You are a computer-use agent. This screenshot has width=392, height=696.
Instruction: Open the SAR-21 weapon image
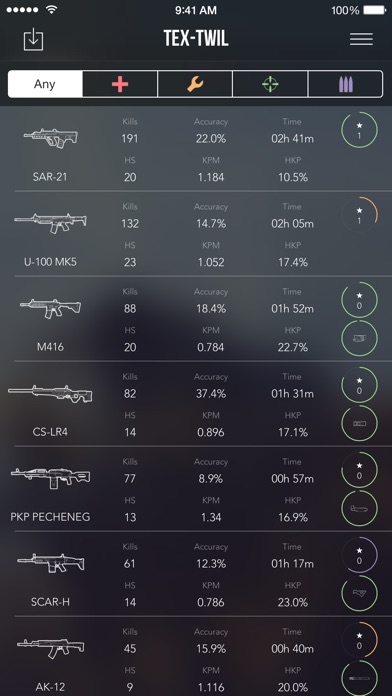[x=51, y=138]
